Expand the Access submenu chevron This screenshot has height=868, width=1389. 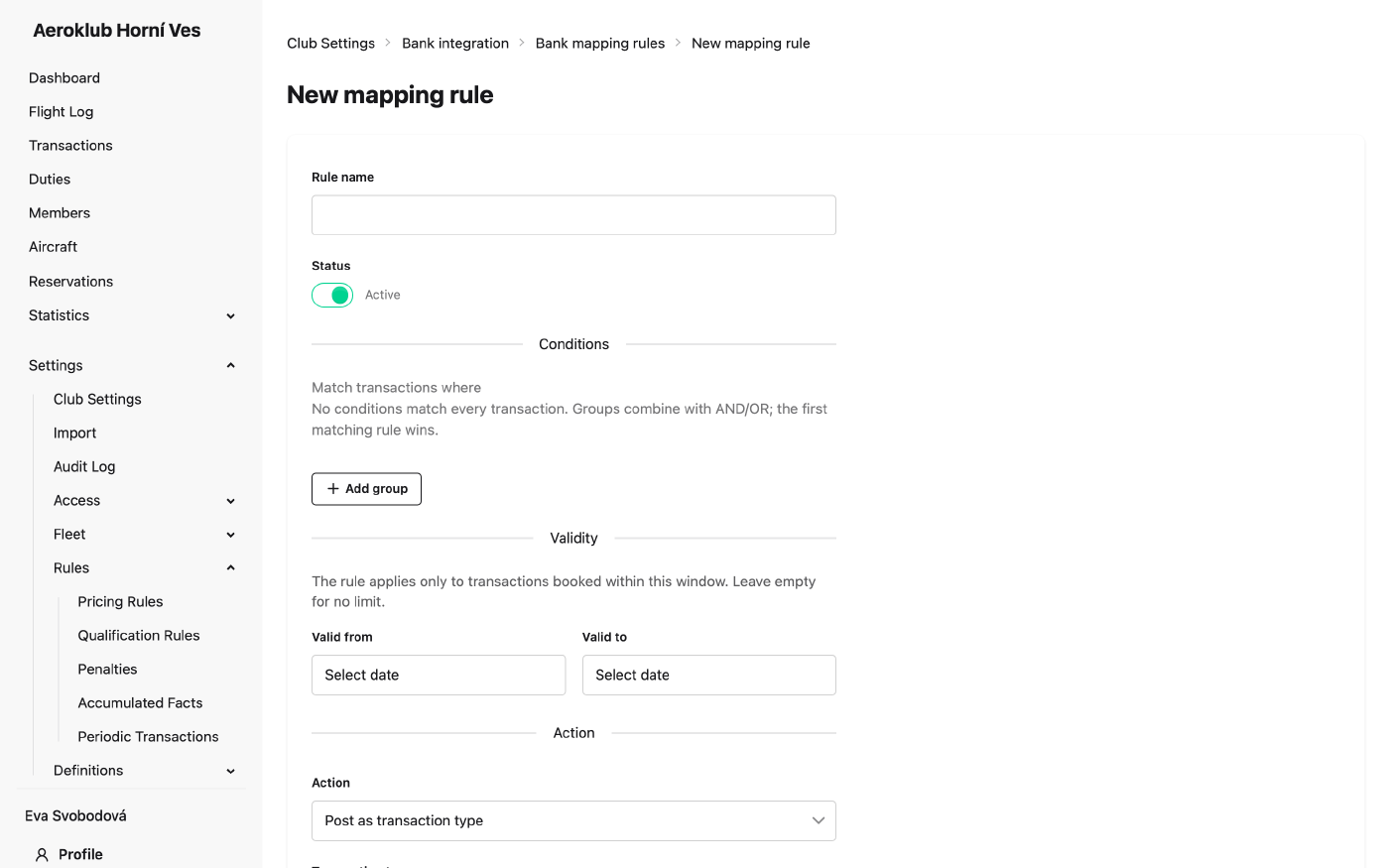pos(230,501)
